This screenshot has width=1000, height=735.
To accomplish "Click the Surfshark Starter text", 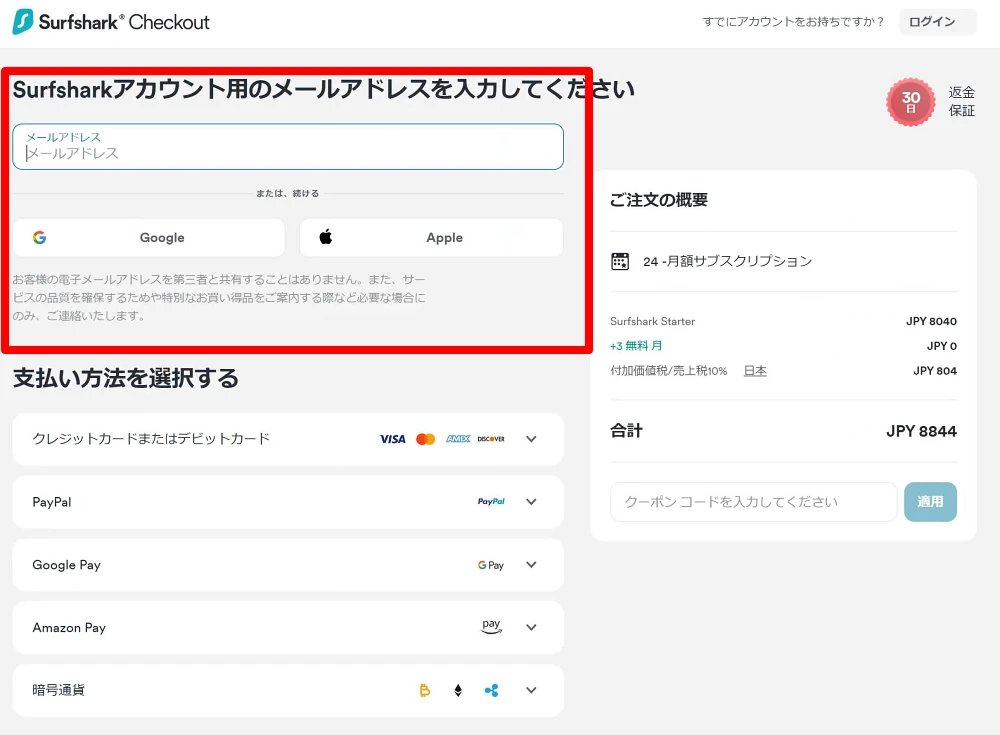I will click(x=652, y=322).
